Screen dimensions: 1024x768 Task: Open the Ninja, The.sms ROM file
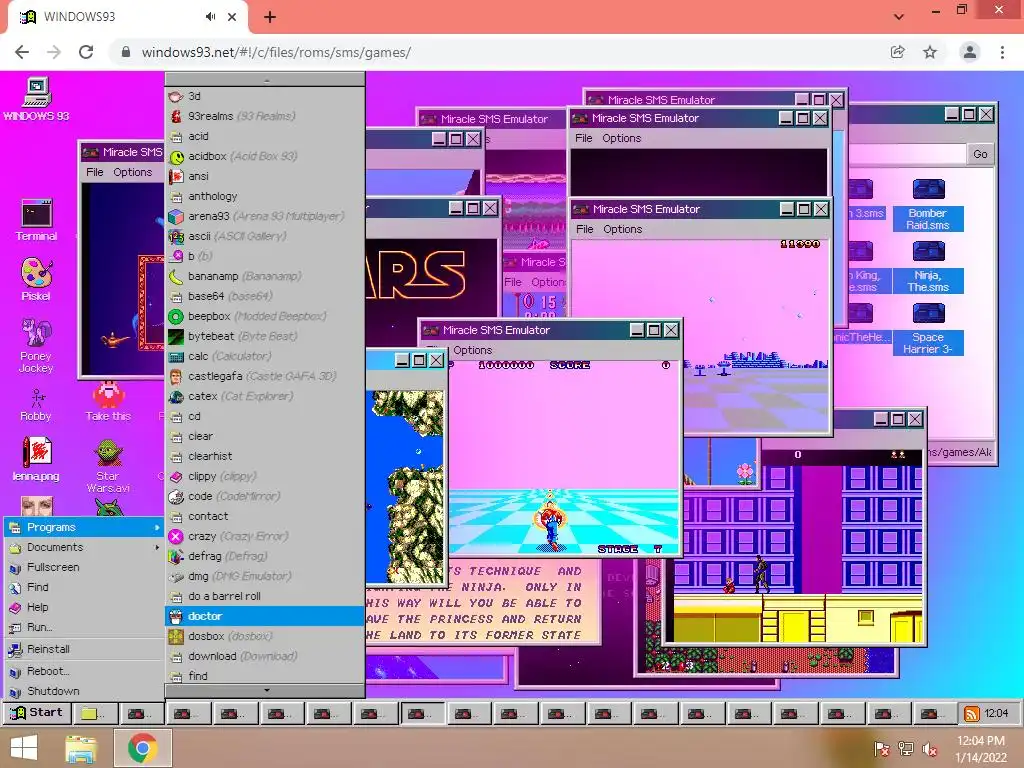coord(928,266)
